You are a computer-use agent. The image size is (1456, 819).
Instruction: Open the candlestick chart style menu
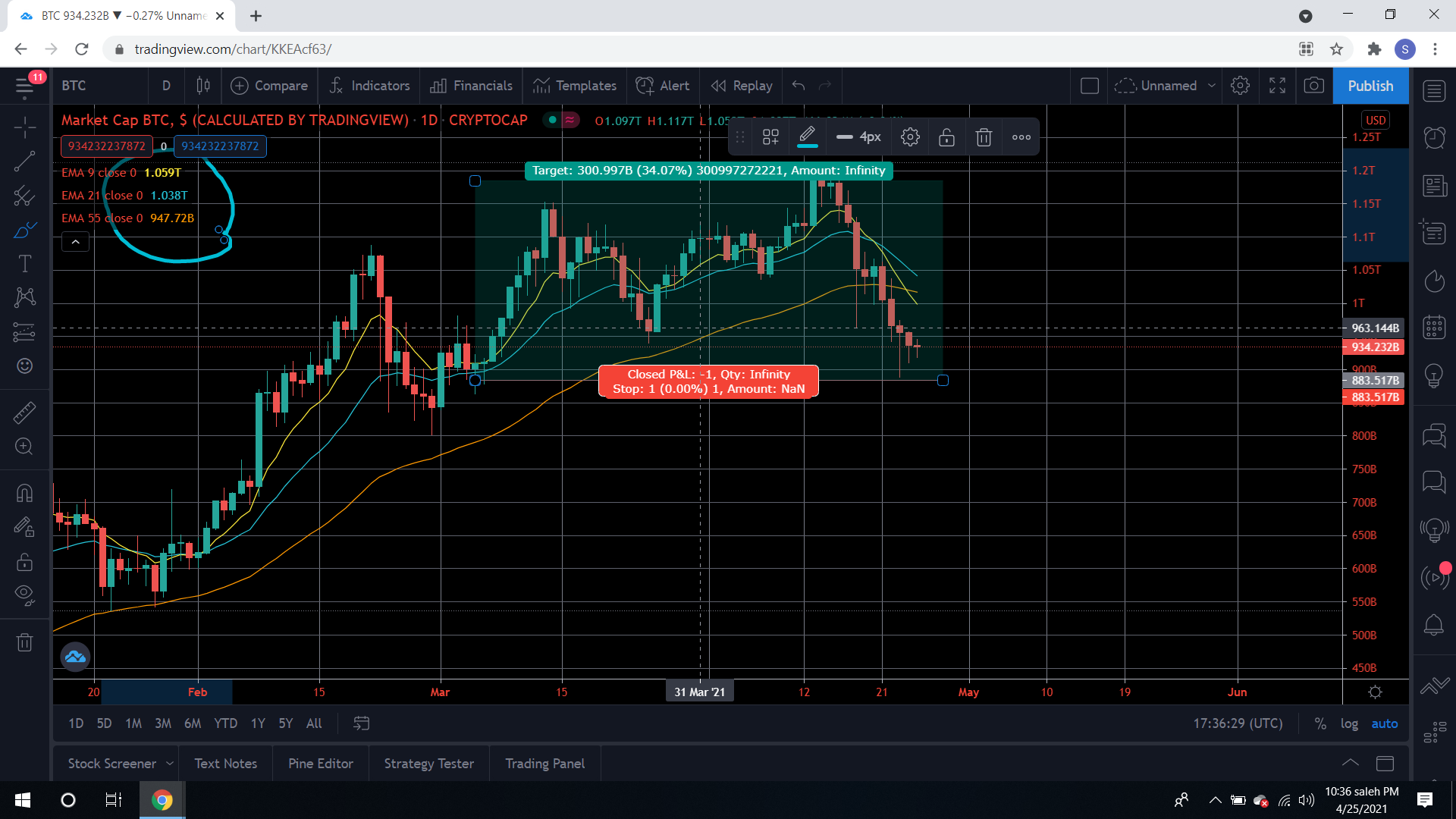(x=202, y=86)
